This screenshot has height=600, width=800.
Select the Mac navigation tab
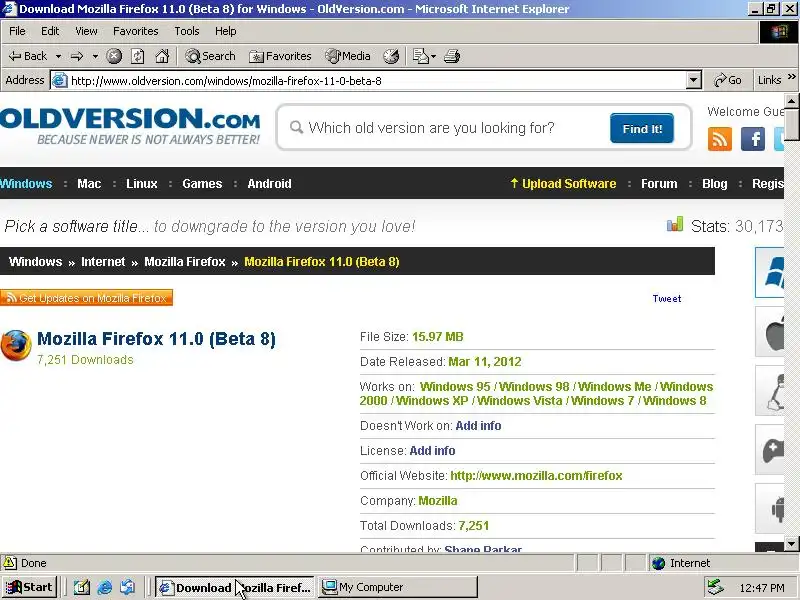click(x=89, y=184)
